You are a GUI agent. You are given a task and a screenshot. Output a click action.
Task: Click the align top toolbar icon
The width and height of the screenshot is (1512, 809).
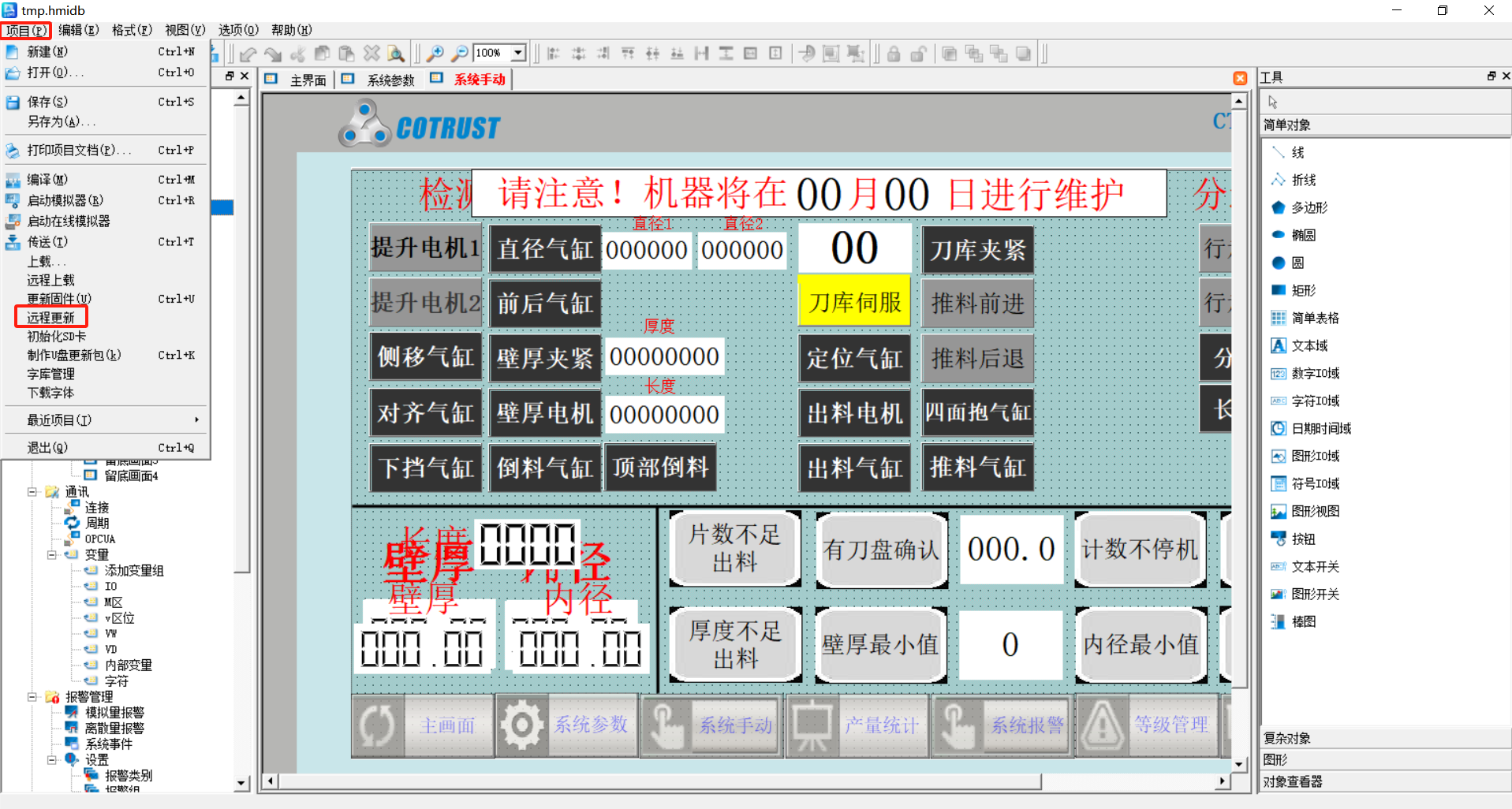[x=628, y=54]
